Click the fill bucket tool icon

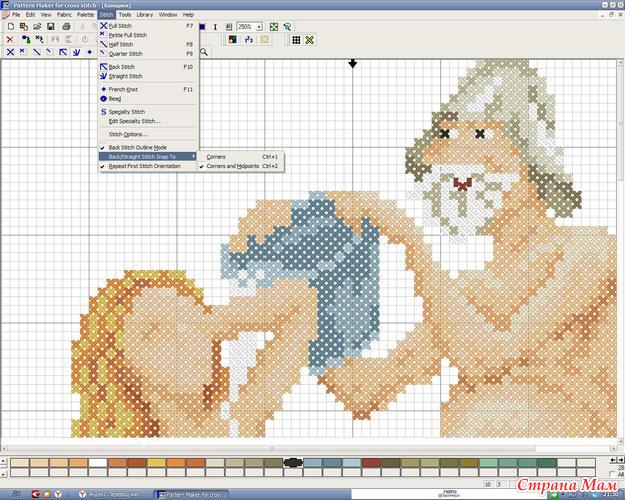(x=26, y=39)
